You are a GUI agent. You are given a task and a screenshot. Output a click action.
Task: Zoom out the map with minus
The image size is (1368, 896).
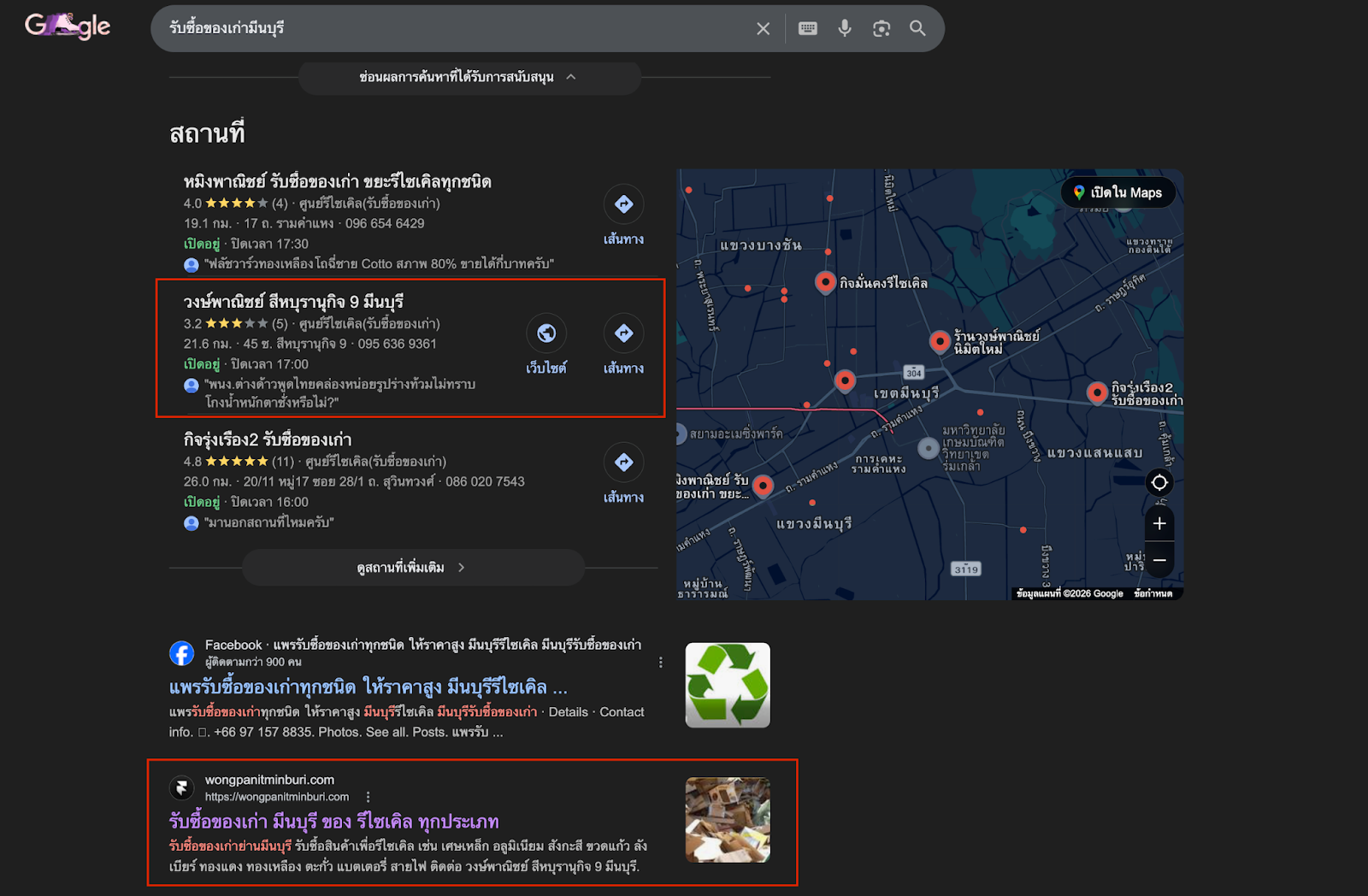(x=1159, y=560)
